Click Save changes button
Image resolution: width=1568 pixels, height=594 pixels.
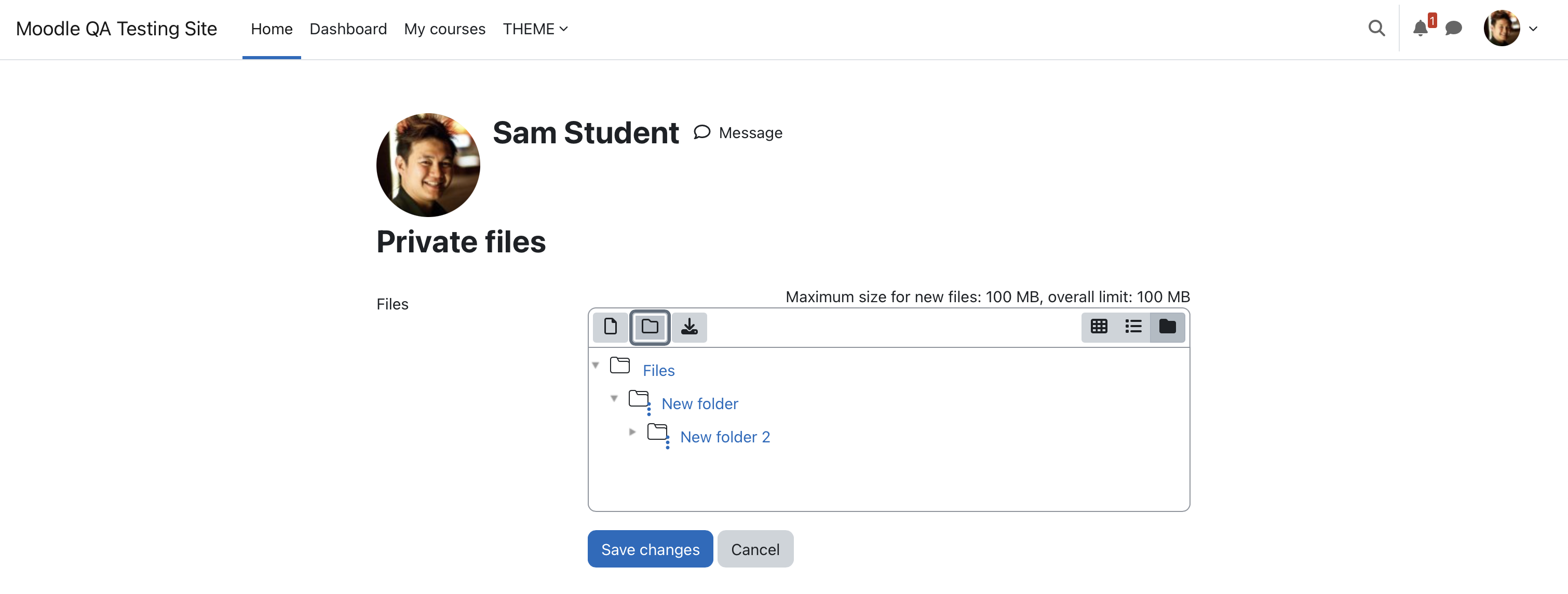pyautogui.click(x=650, y=549)
